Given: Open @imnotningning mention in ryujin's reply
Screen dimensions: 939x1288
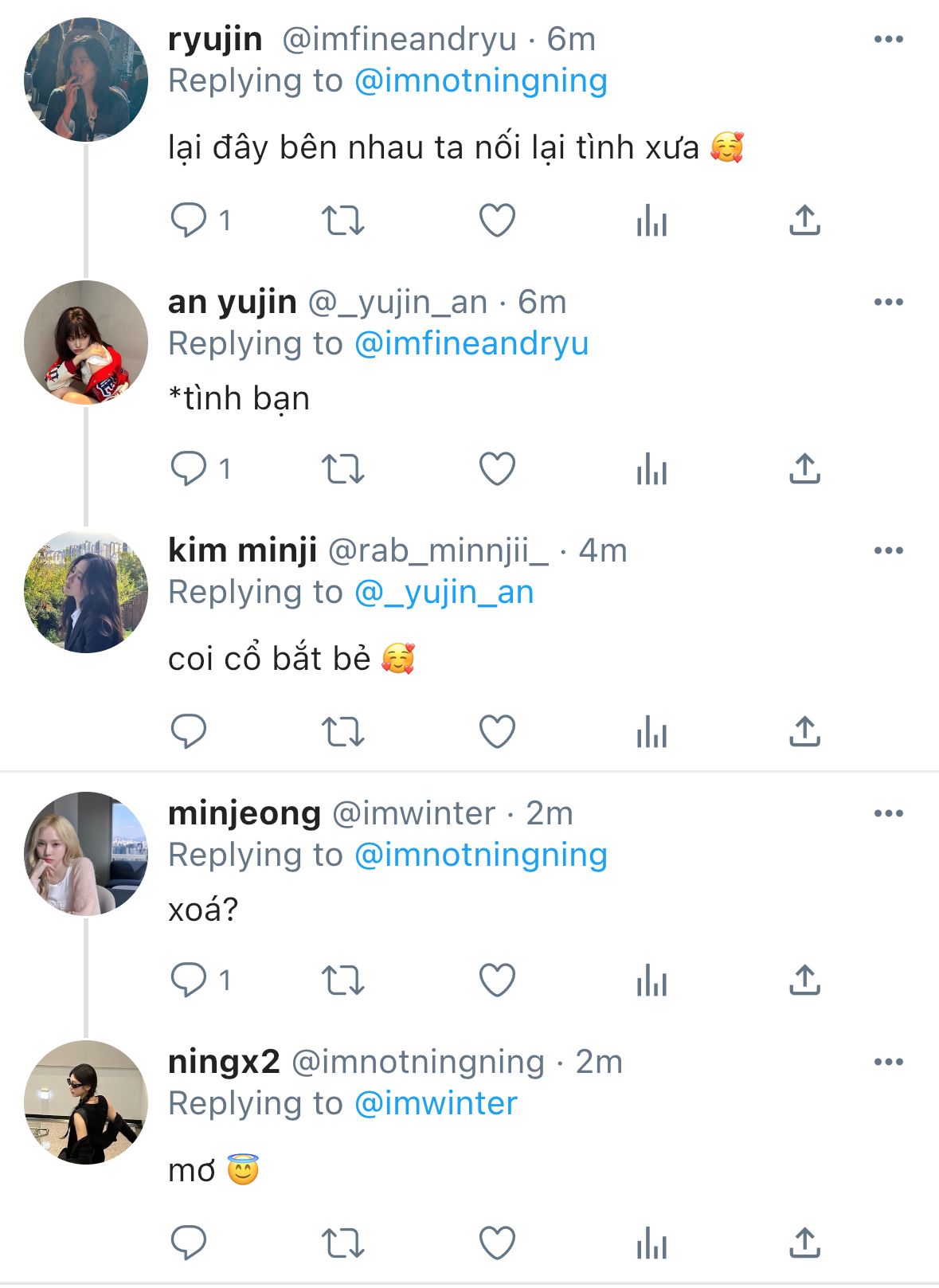Looking at the screenshot, I should [480, 81].
